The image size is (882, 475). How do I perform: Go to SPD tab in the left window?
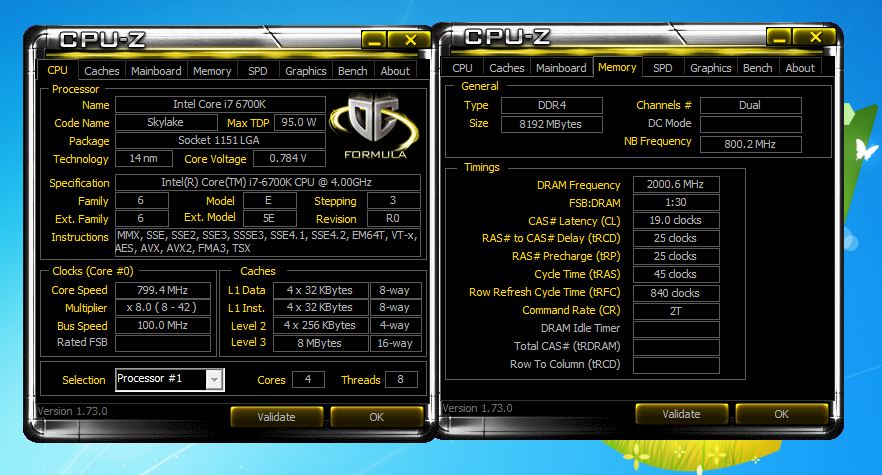pyautogui.click(x=258, y=71)
